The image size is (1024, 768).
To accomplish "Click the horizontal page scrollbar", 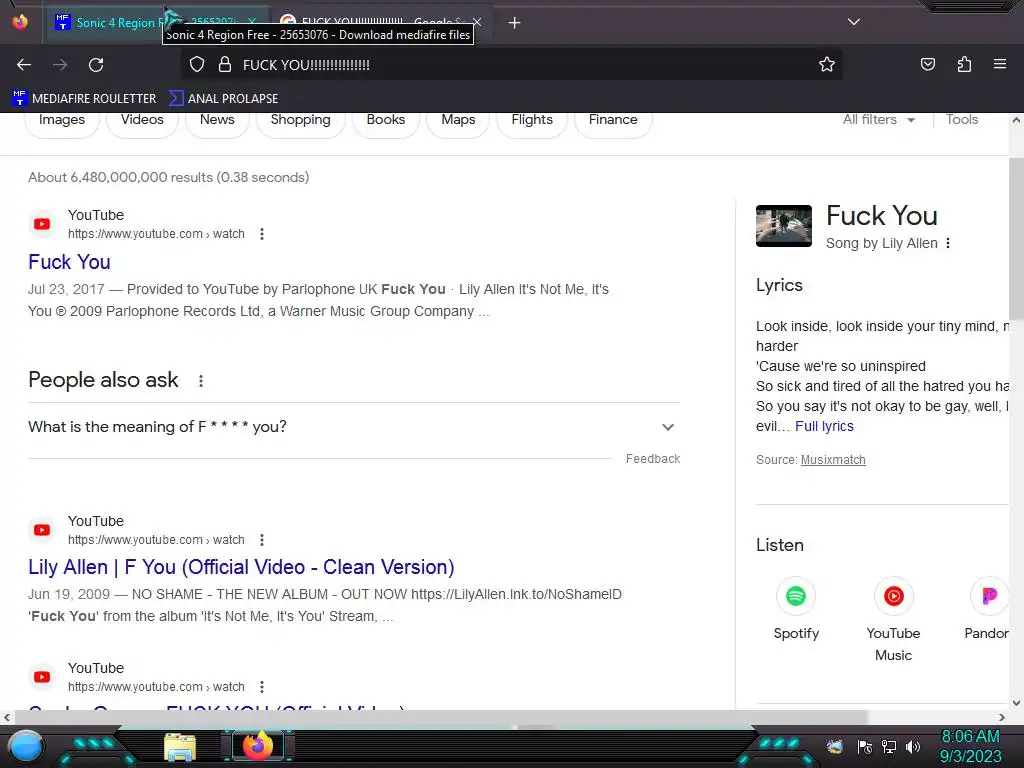I will pyautogui.click(x=441, y=717).
